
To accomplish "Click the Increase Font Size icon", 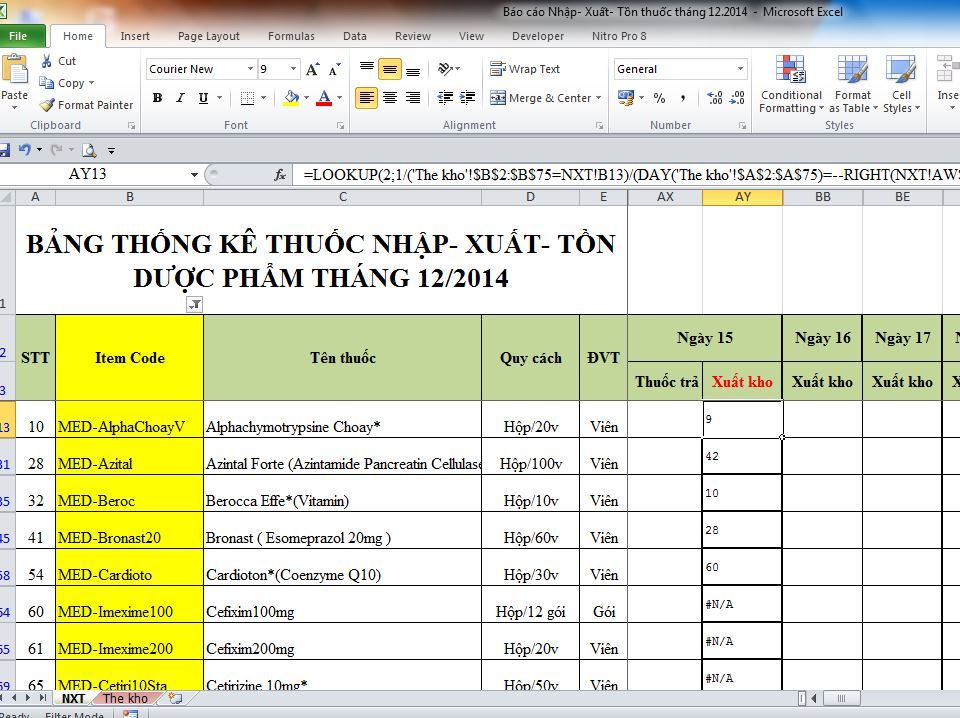I will click(313, 70).
